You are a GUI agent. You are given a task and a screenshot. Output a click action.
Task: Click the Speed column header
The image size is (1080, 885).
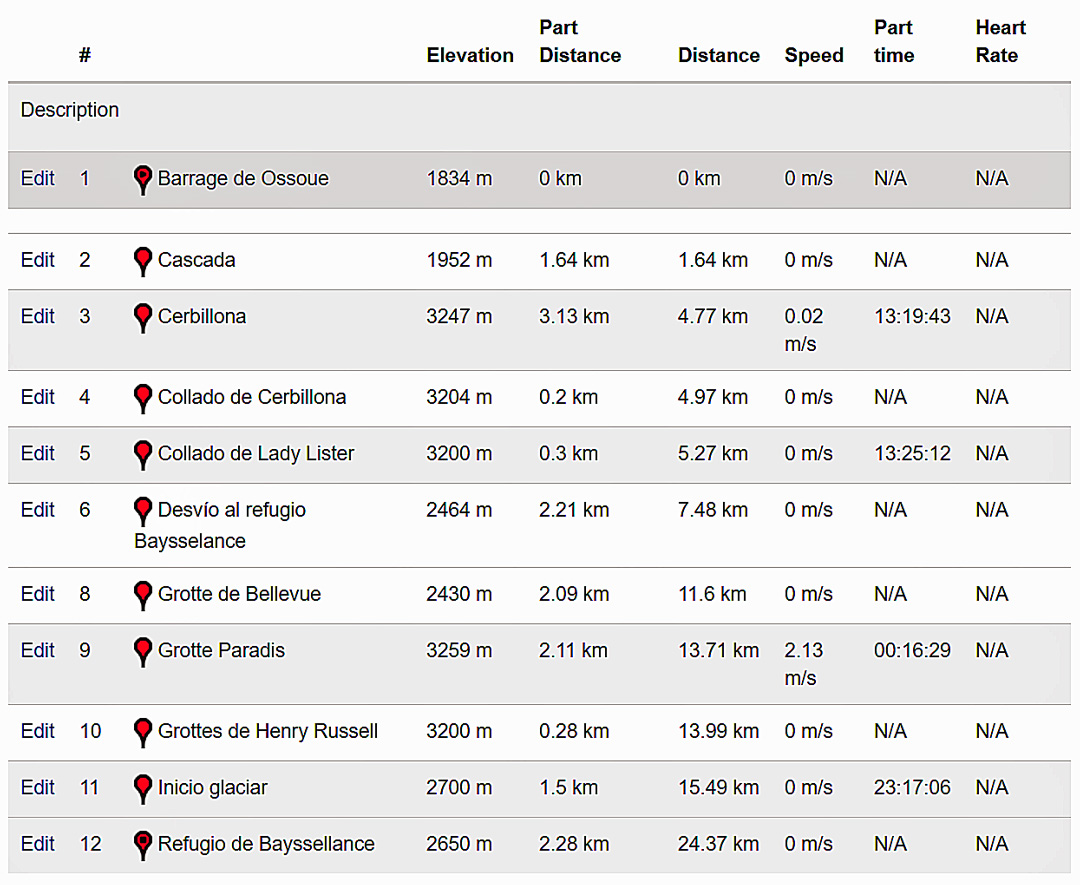813,56
